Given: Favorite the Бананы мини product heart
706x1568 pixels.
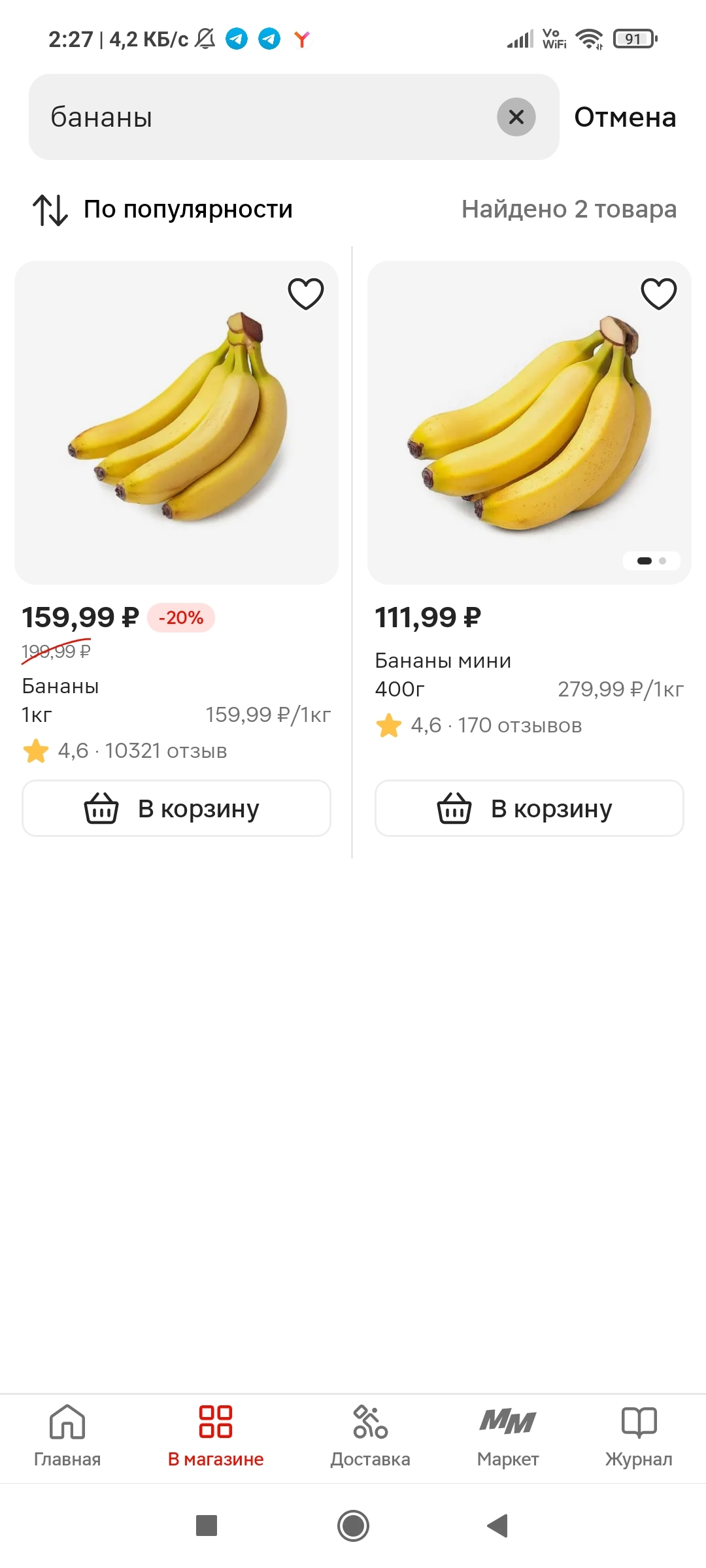Looking at the screenshot, I should click(x=658, y=293).
